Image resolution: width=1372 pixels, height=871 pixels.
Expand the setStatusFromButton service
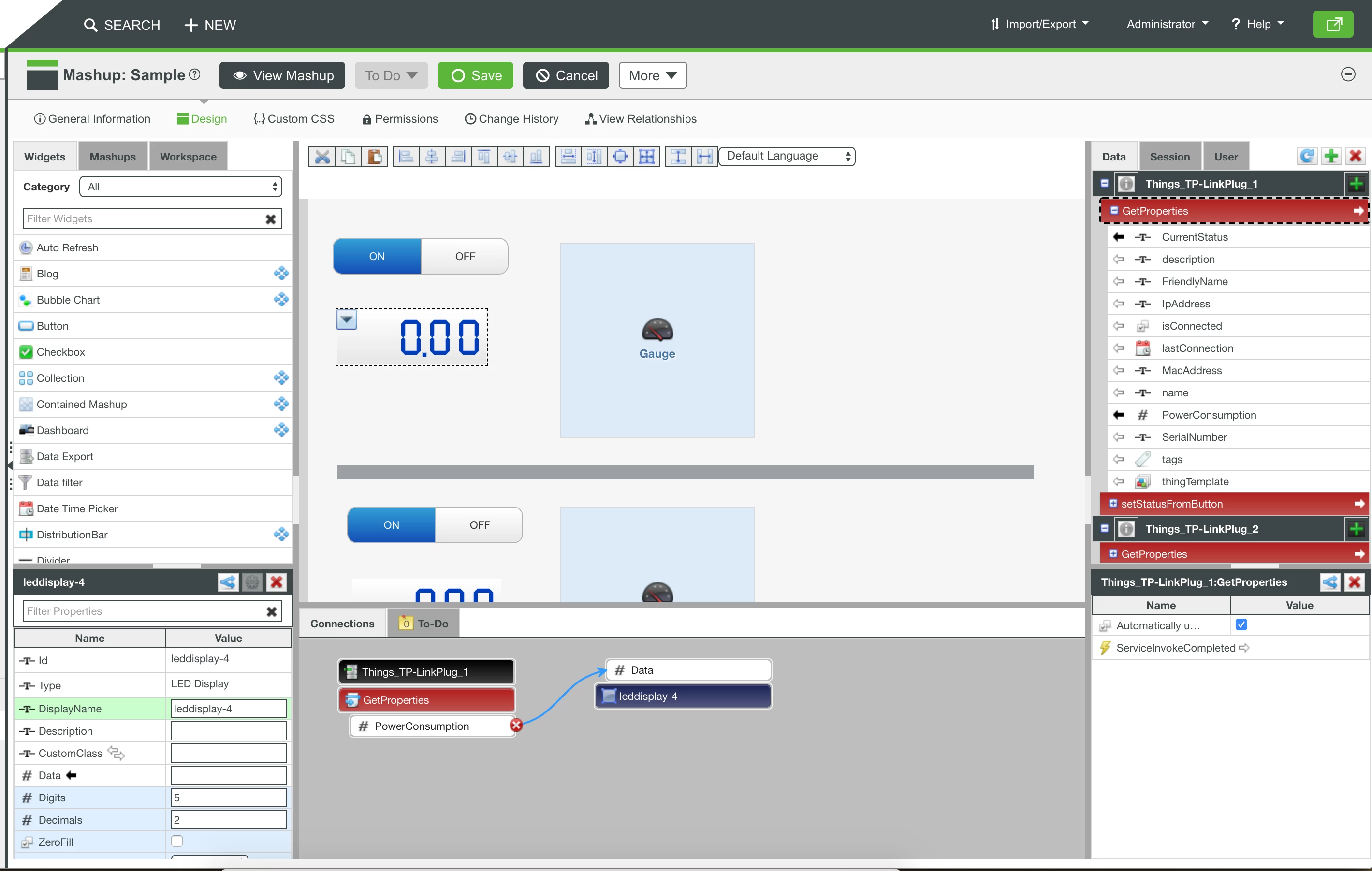pyautogui.click(x=1113, y=504)
